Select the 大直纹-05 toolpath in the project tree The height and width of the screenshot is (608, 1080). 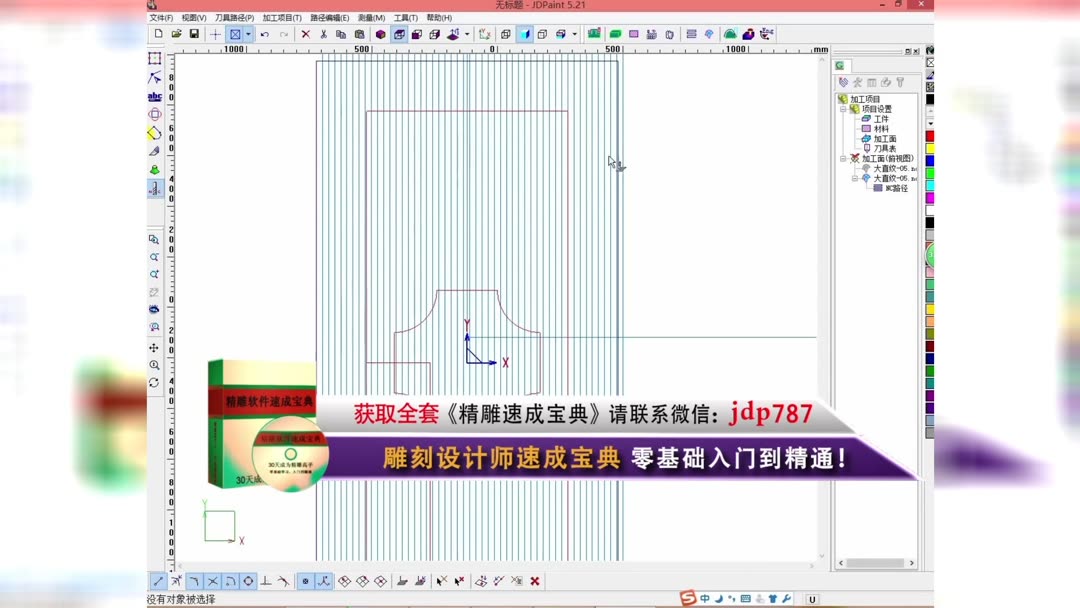890,168
